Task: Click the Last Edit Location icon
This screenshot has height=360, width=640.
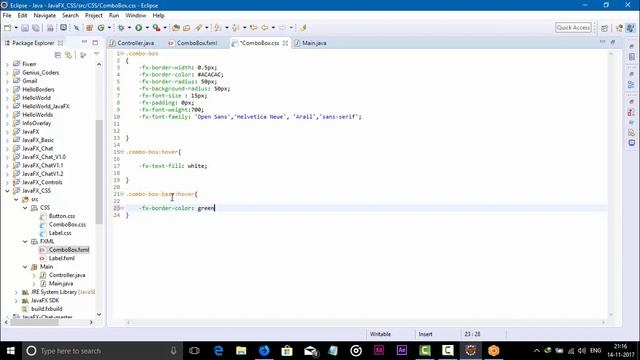Action: click(253, 28)
